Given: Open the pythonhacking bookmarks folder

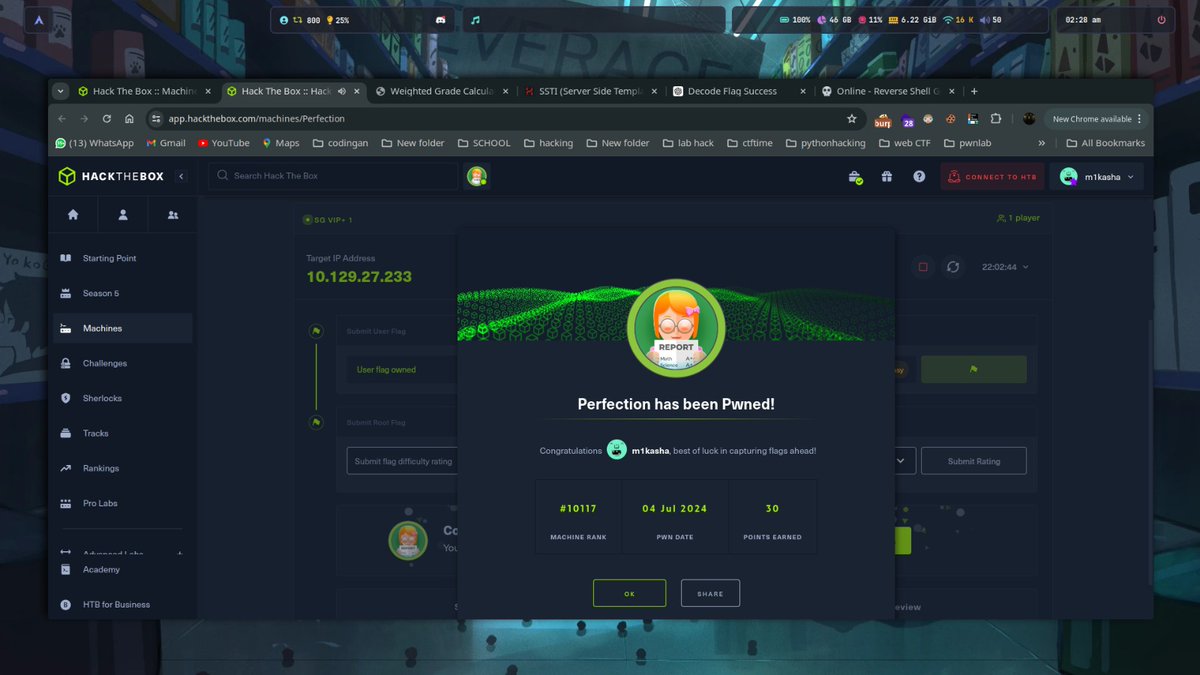Looking at the screenshot, I should [824, 143].
